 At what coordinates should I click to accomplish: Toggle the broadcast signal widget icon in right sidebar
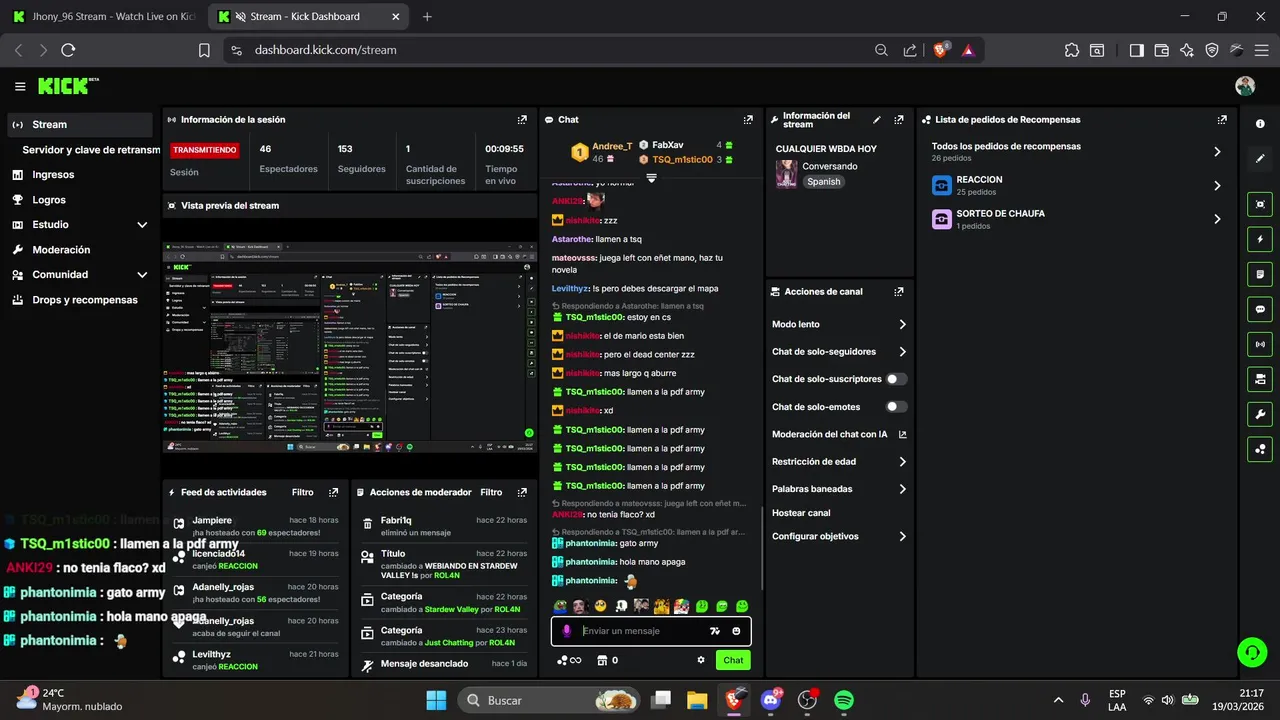click(x=1260, y=344)
